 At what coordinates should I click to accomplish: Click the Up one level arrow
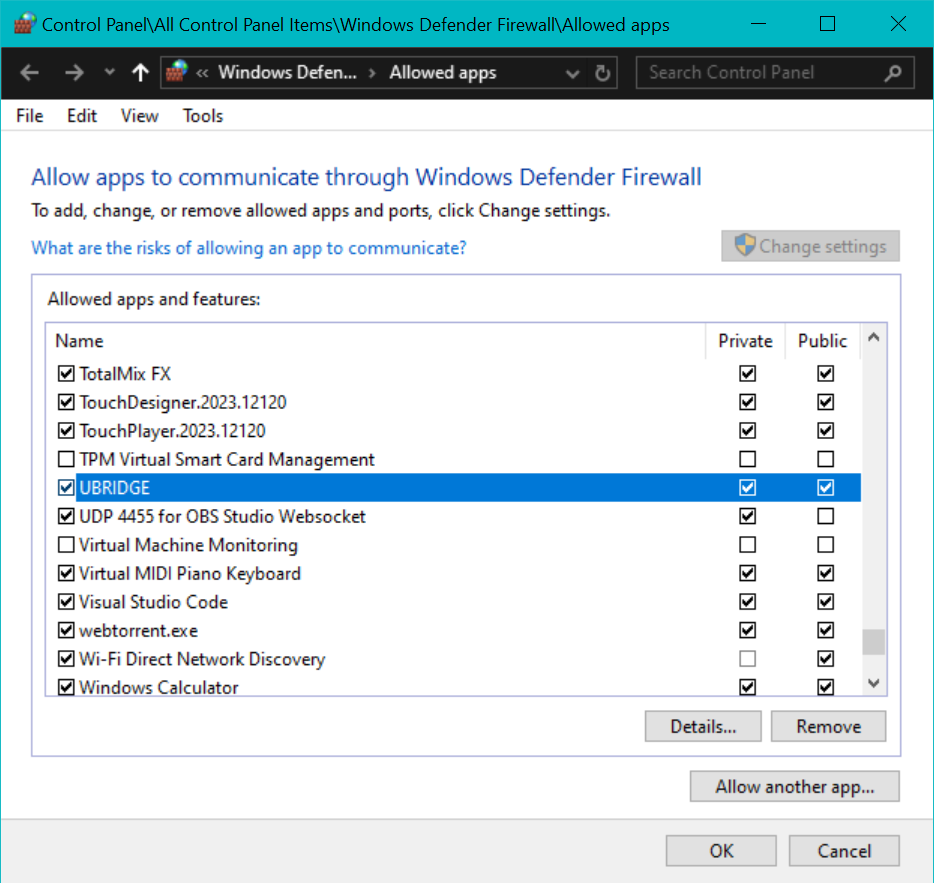(x=140, y=73)
